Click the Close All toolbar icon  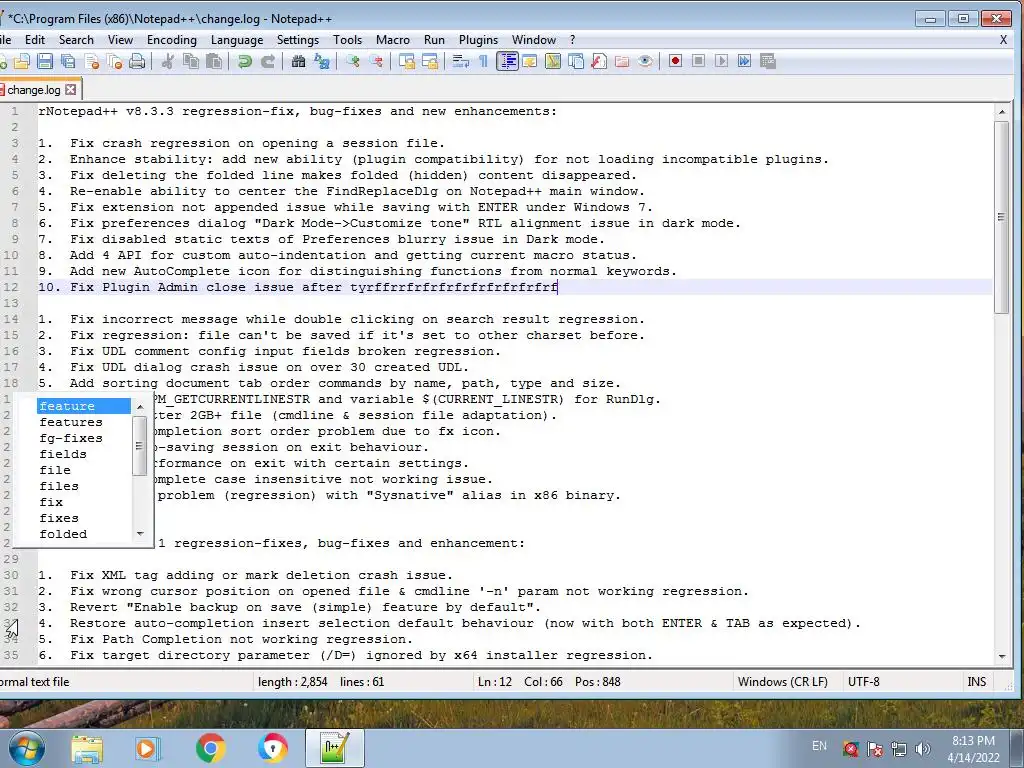pos(114,61)
